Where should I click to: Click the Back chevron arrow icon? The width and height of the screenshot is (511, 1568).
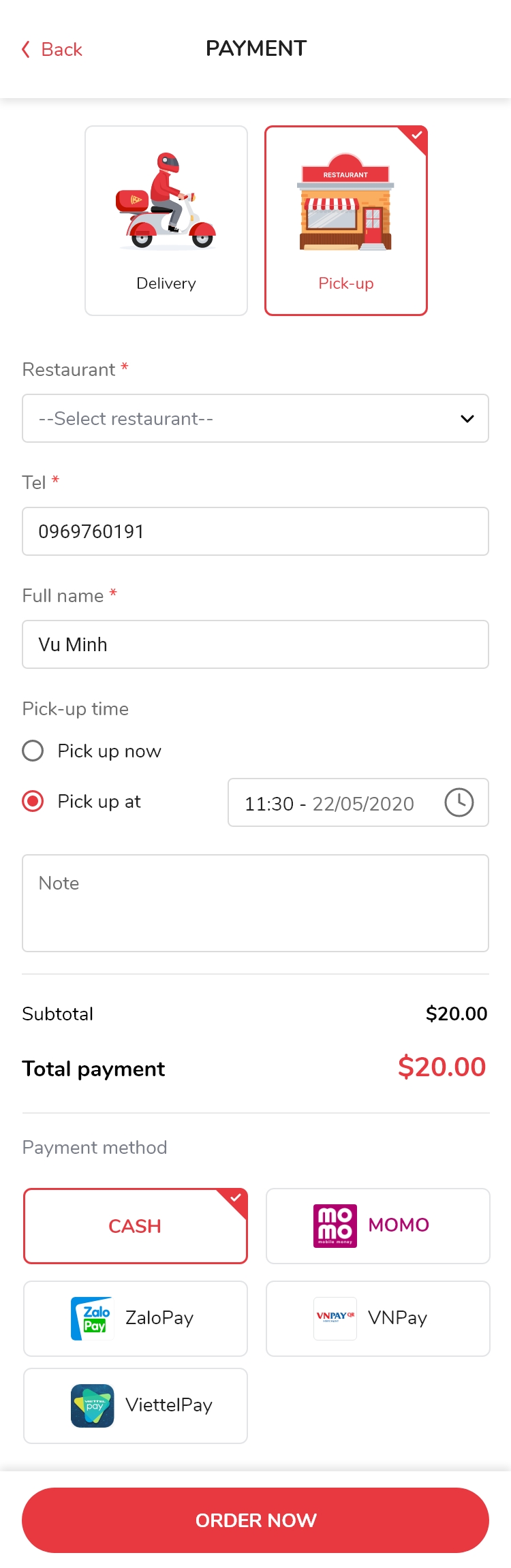click(26, 49)
